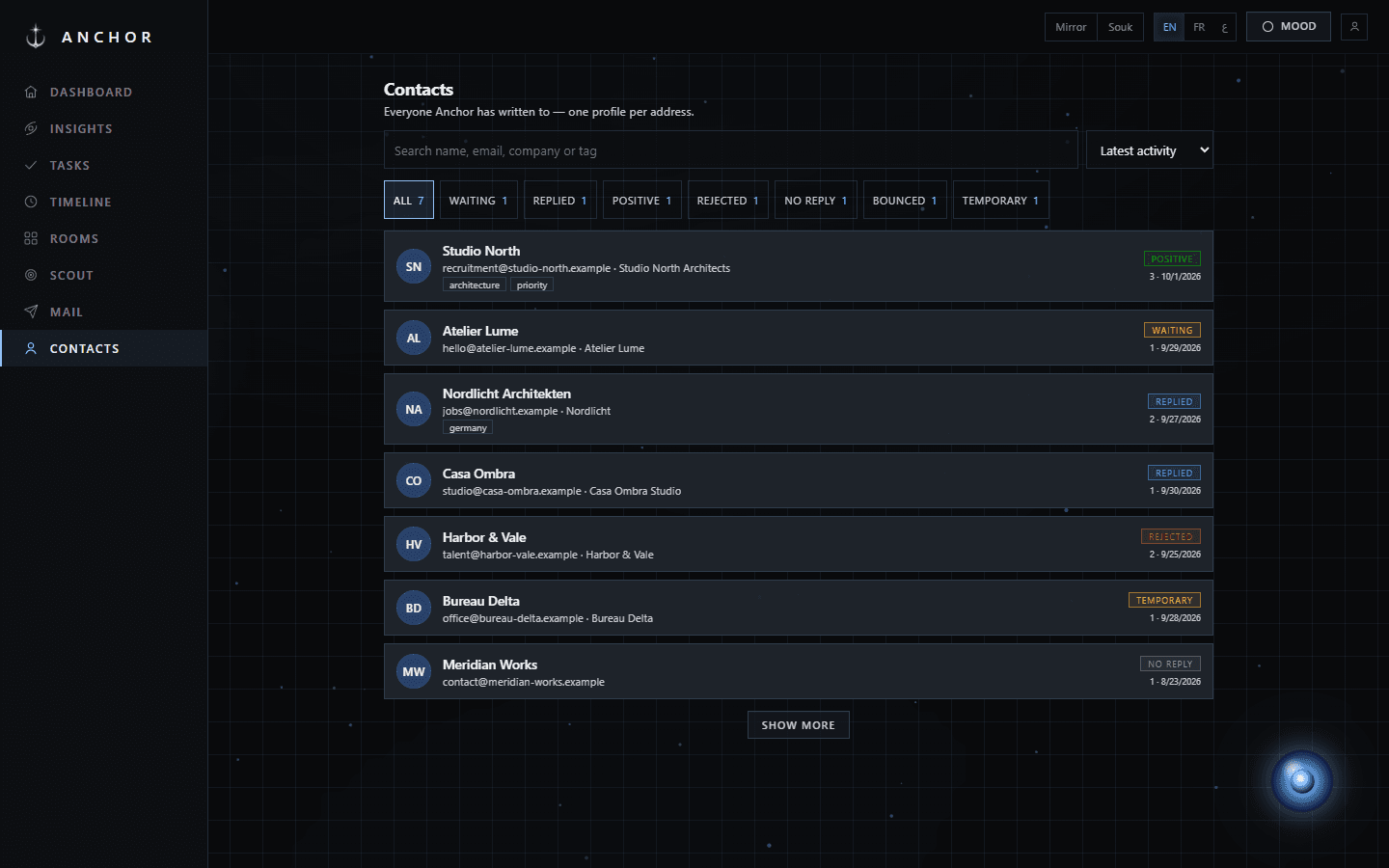Go to Tasks using the checkmark icon
Image resolution: width=1389 pixels, height=868 pixels.
31,166
